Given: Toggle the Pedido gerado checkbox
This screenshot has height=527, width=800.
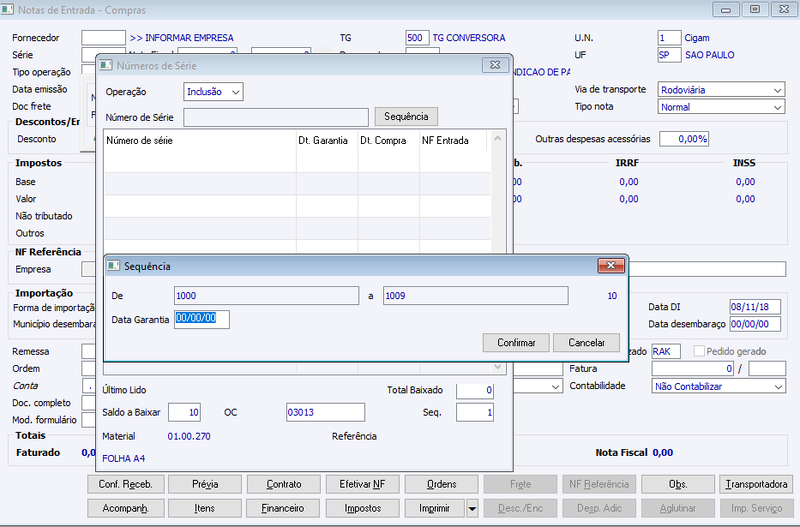Looking at the screenshot, I should pos(699,351).
